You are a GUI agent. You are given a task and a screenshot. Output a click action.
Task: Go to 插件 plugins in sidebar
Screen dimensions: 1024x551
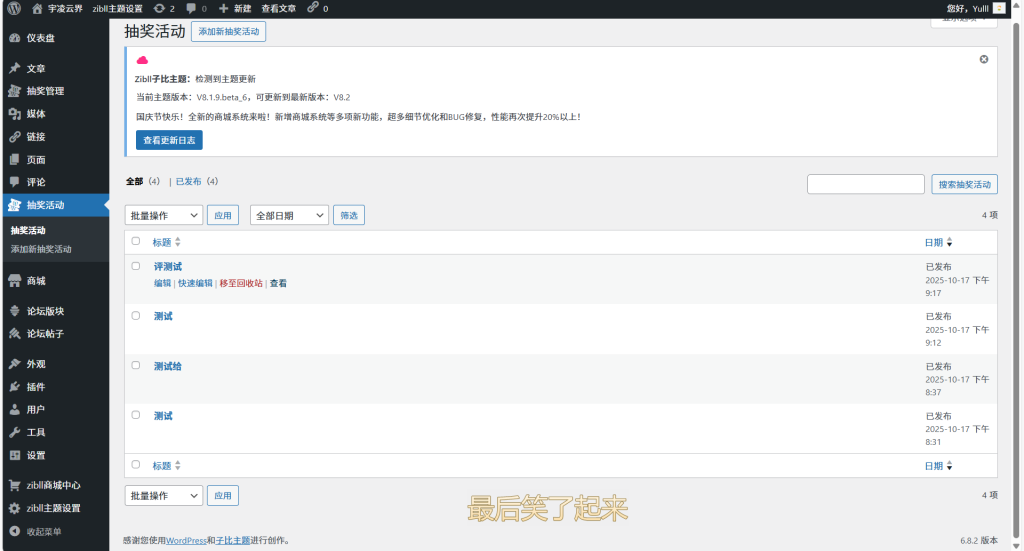pyautogui.click(x=35, y=387)
